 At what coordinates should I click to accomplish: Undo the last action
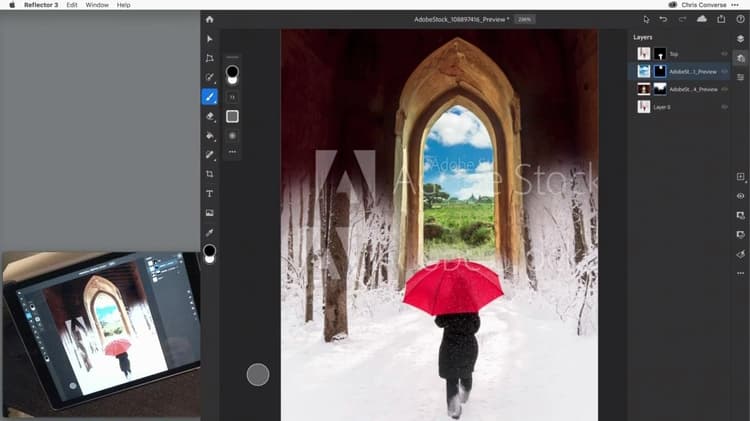click(x=663, y=19)
